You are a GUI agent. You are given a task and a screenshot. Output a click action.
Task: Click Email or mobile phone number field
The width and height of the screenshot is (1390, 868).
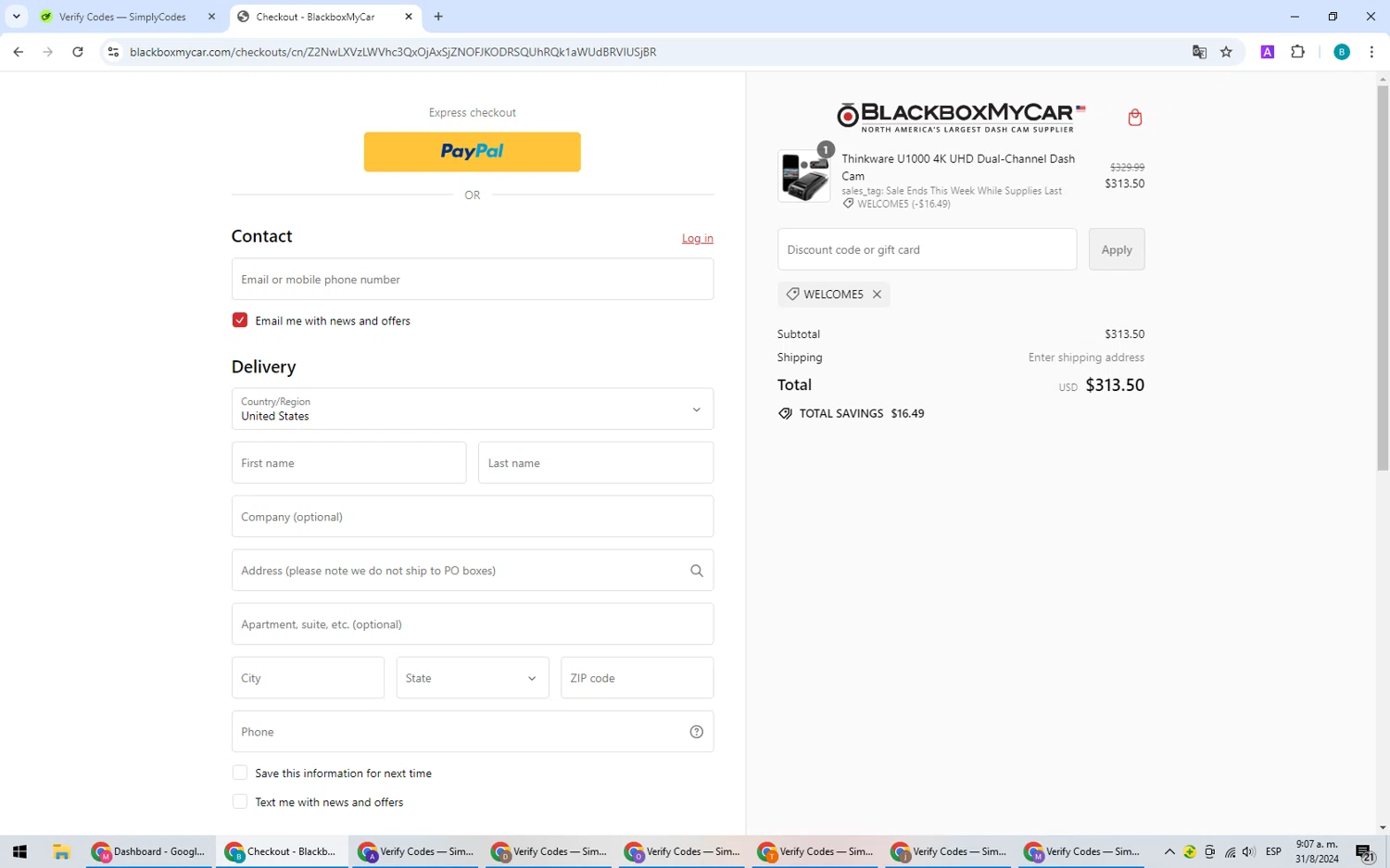click(x=473, y=279)
